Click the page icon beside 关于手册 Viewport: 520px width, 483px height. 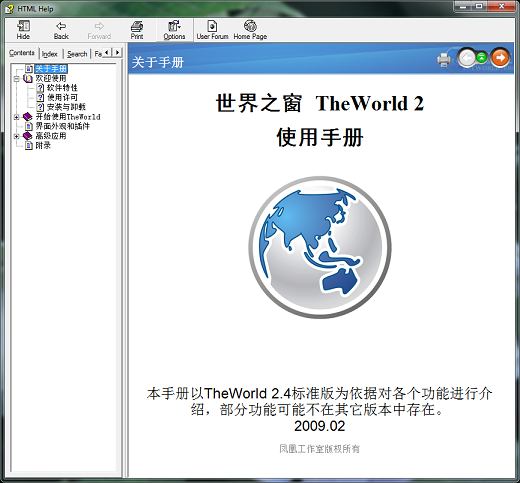tap(29, 69)
